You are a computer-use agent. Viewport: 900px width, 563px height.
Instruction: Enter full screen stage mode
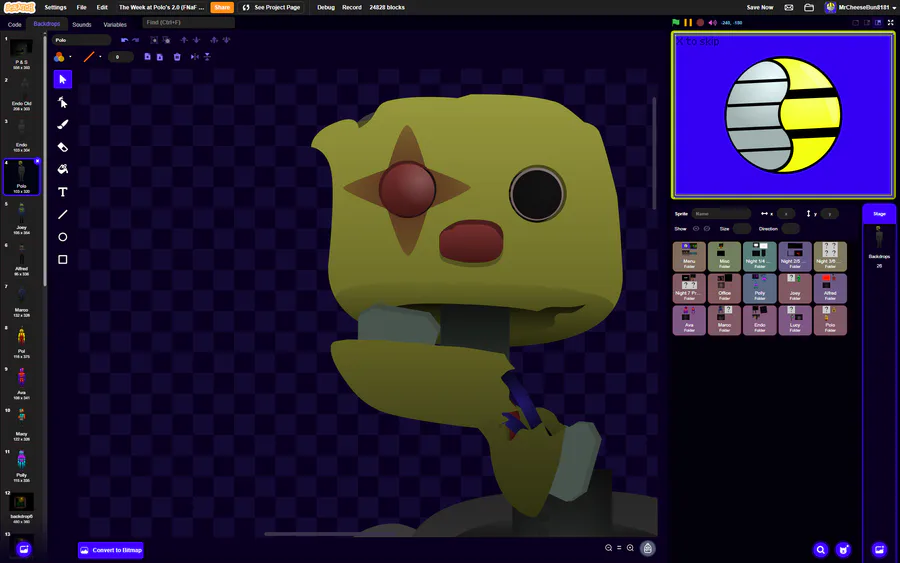coord(891,22)
